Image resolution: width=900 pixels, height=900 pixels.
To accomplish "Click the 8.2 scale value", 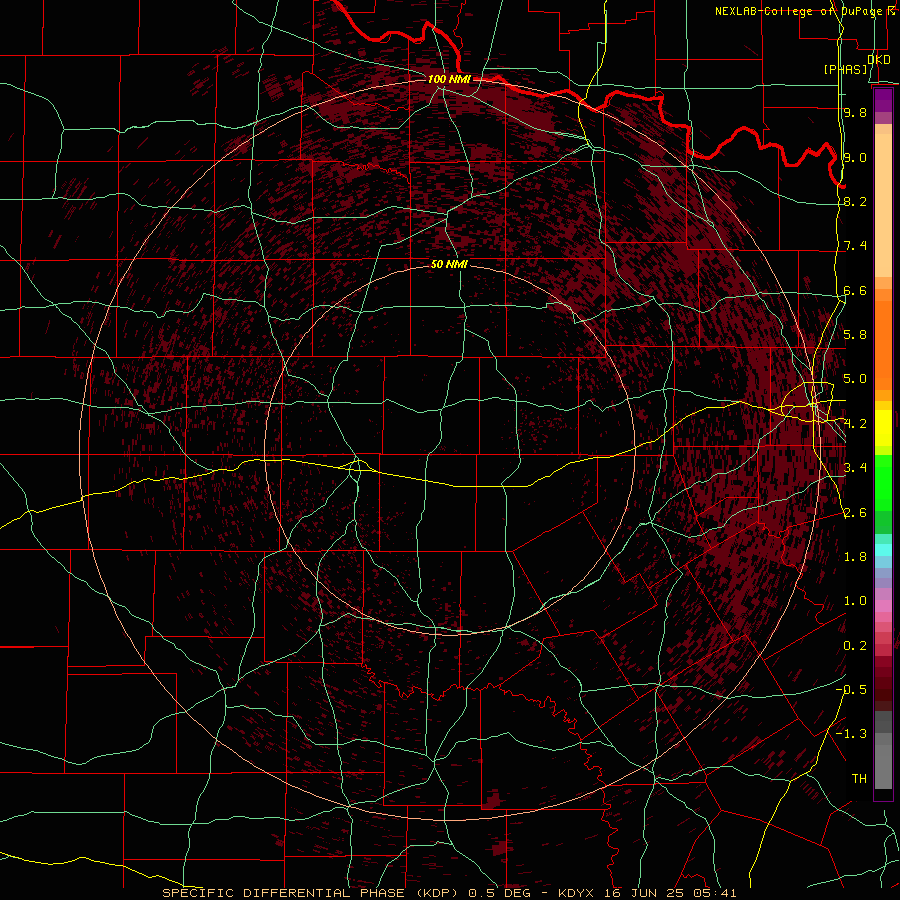I will (x=855, y=201).
